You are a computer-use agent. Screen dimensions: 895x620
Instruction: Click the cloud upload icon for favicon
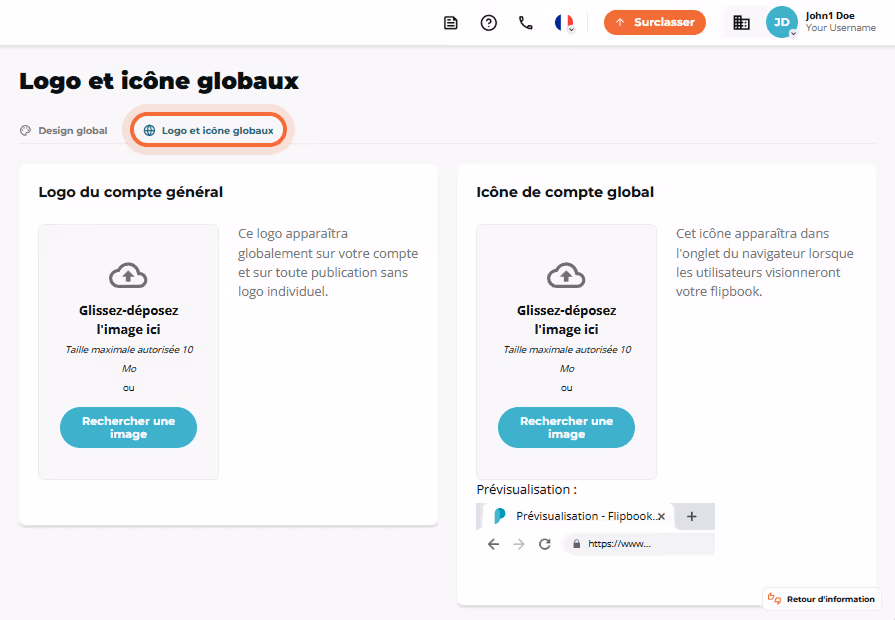tap(566, 275)
